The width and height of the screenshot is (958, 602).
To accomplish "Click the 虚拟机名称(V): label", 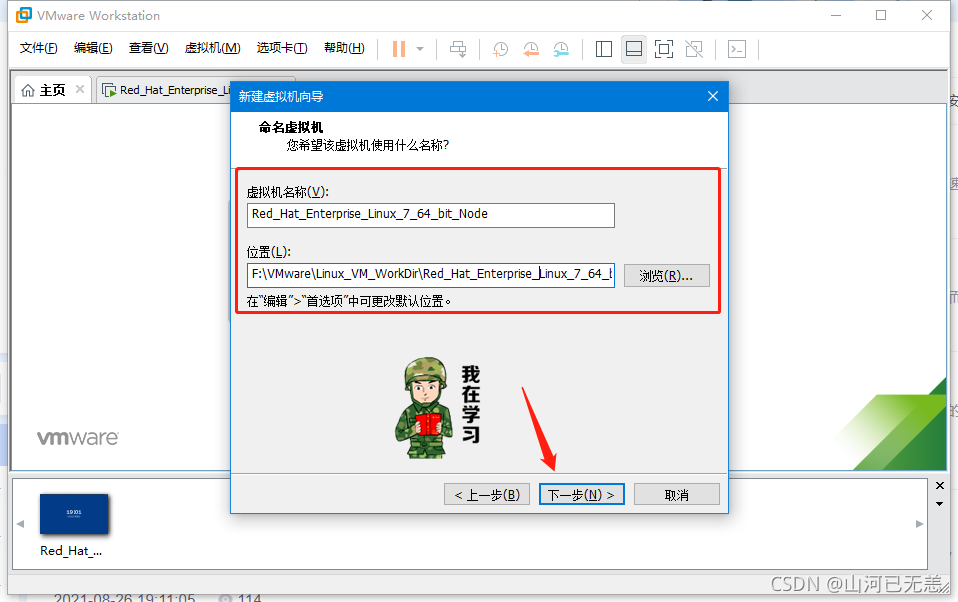I will (288, 192).
